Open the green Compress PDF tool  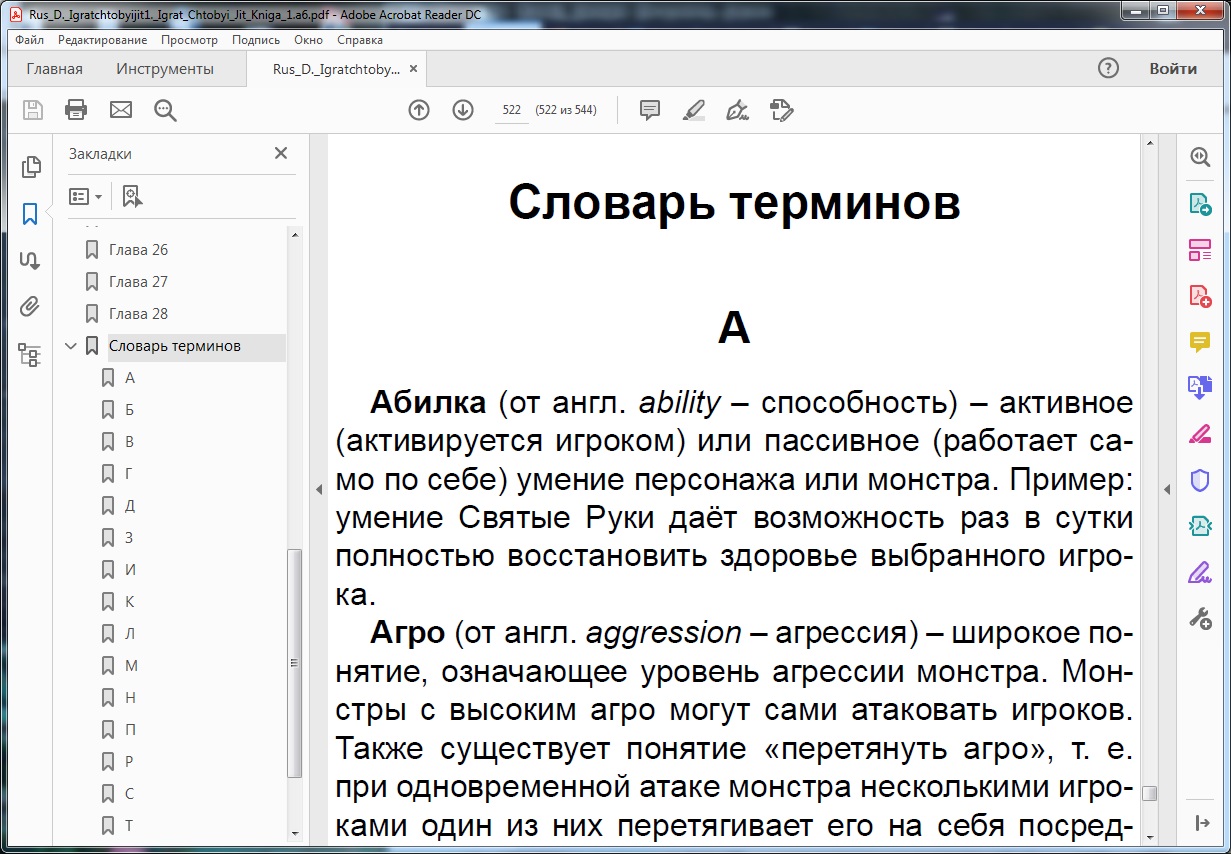pyautogui.click(x=1200, y=526)
